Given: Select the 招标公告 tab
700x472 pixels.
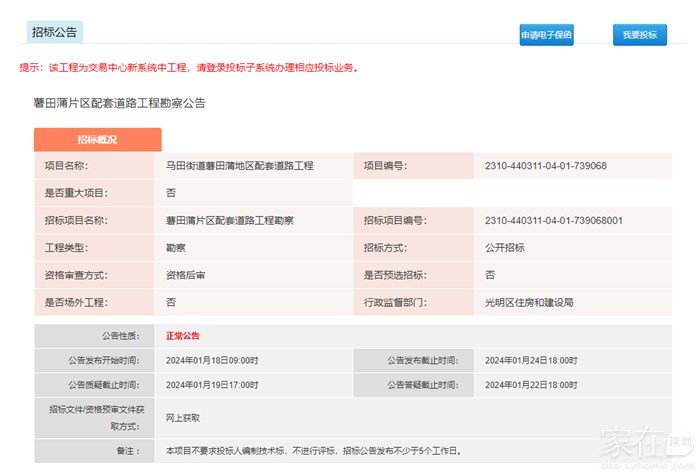Looking at the screenshot, I should (x=54, y=32).
